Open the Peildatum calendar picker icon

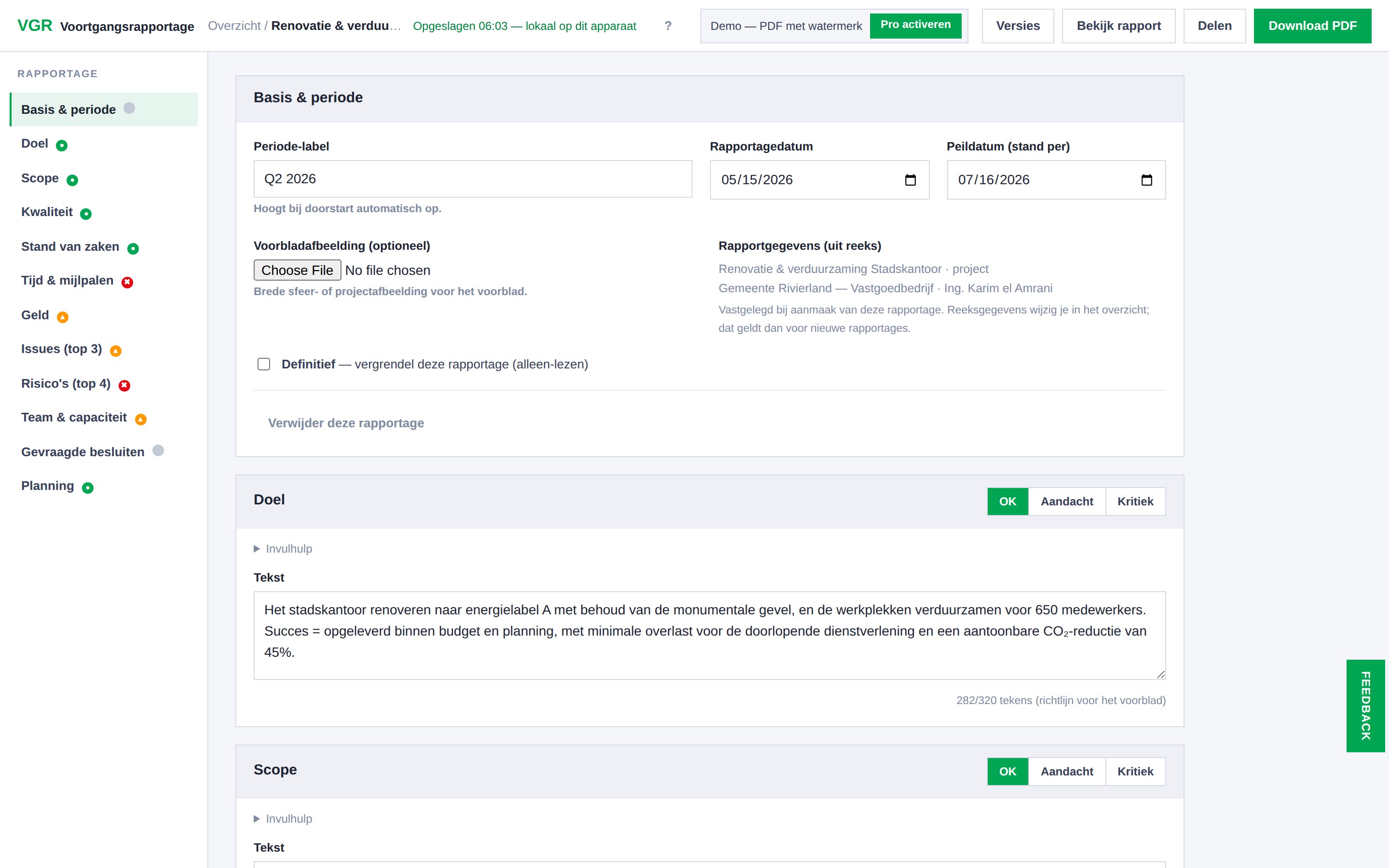tap(1147, 180)
